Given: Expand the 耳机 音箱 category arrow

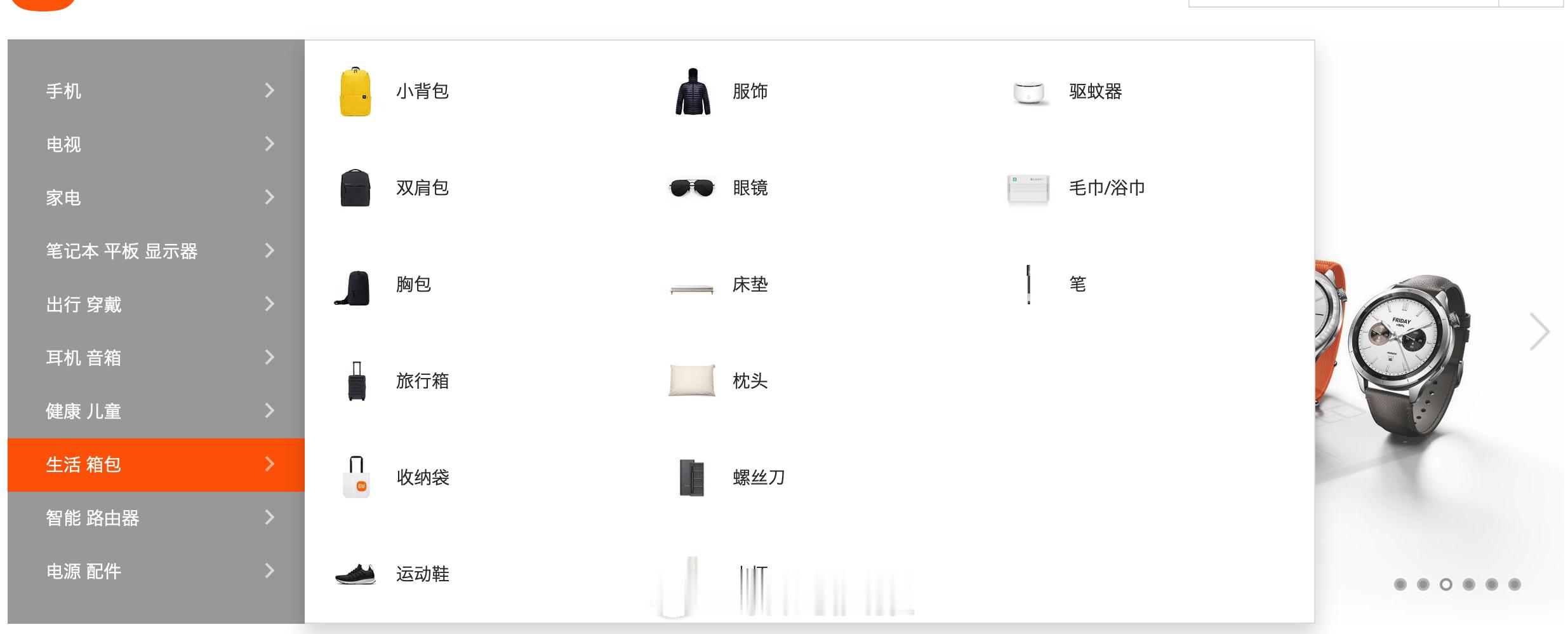Looking at the screenshot, I should point(270,358).
